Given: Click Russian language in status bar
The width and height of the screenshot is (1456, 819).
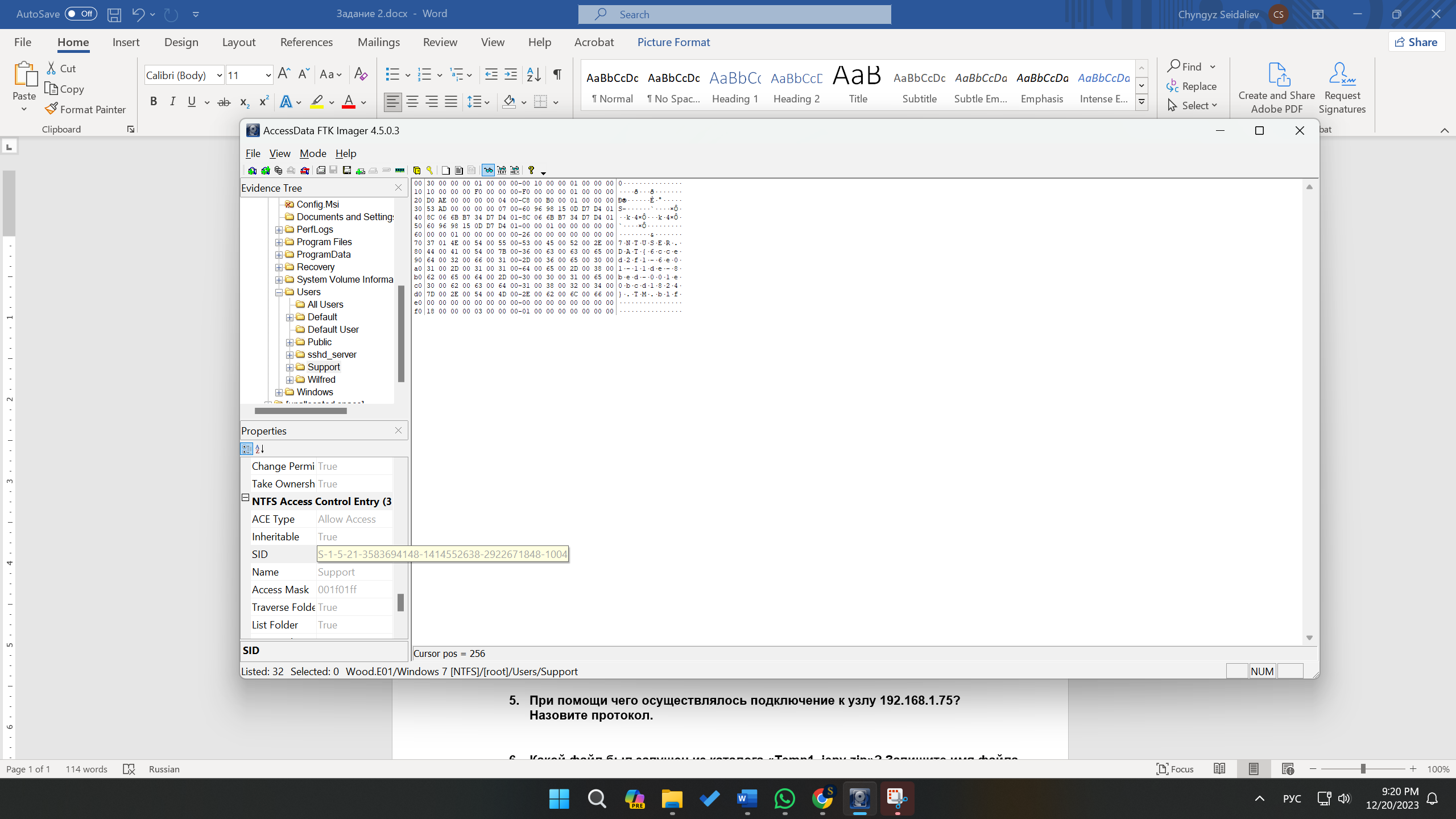Looking at the screenshot, I should pos(164,769).
